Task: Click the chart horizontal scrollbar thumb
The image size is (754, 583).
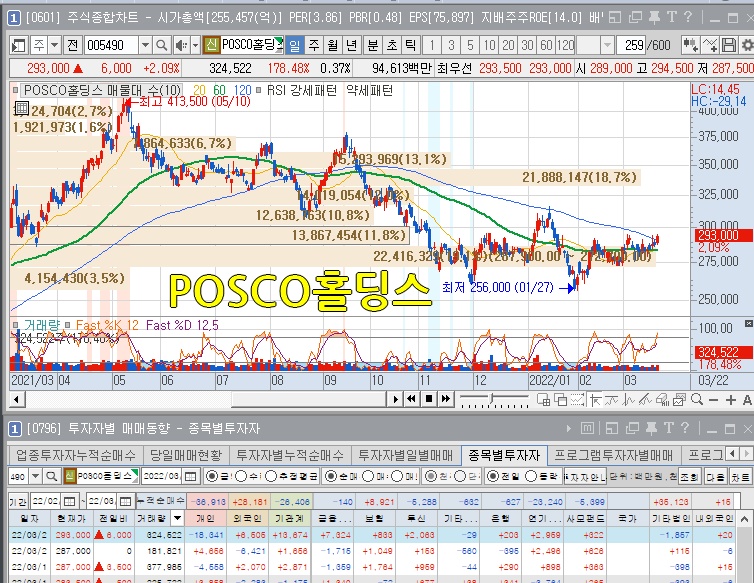Action: 308,399
